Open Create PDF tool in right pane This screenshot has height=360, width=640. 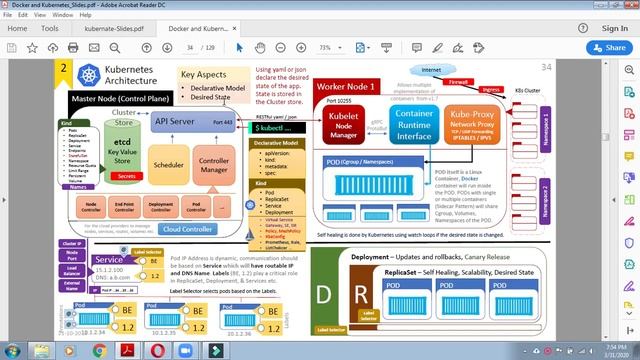[x=629, y=113]
